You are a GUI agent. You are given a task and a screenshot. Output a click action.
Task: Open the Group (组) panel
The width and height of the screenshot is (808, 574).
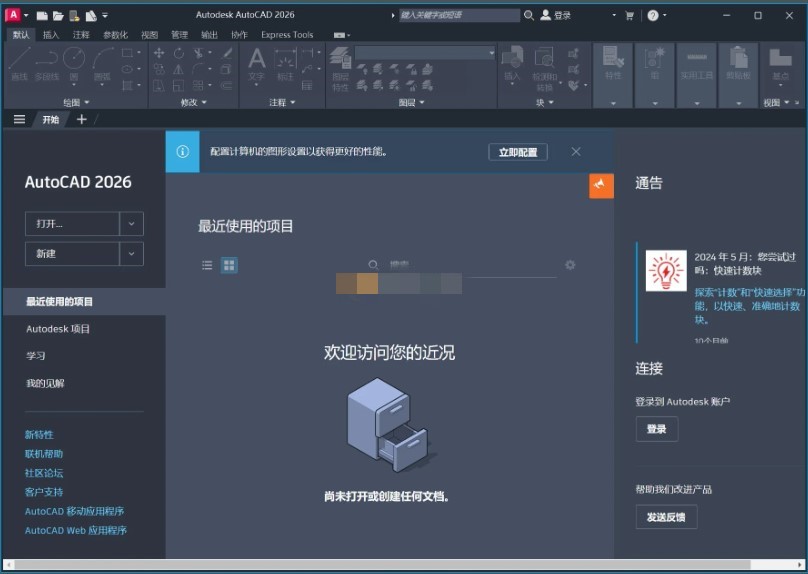tap(654, 75)
